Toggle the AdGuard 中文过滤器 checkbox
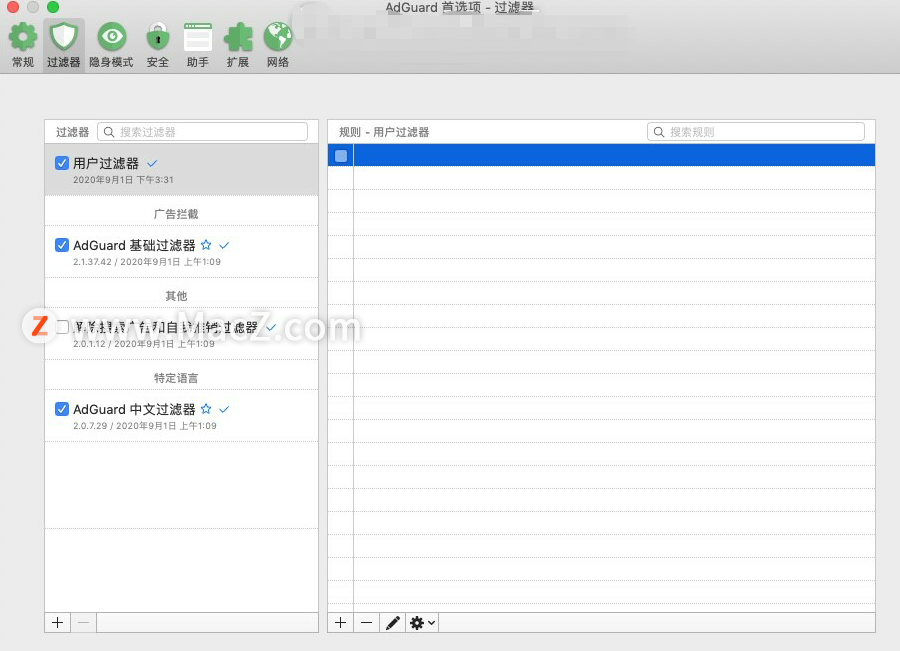900x651 pixels. [x=62, y=409]
